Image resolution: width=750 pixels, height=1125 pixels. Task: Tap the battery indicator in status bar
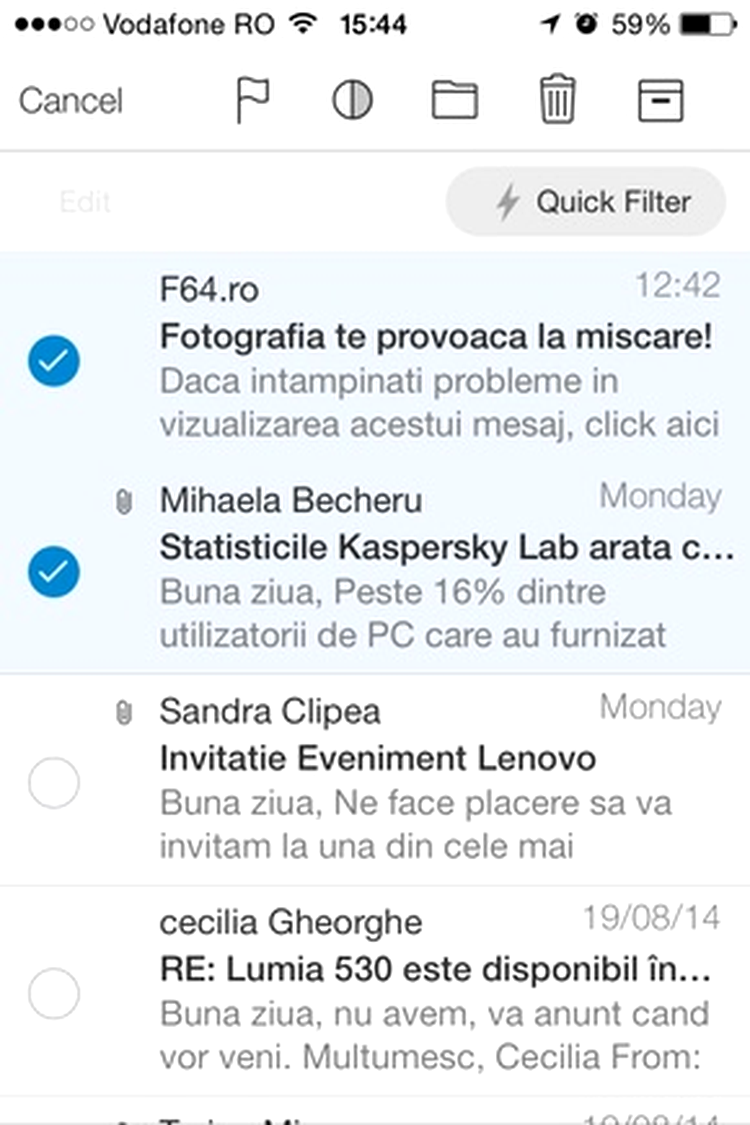point(708,24)
